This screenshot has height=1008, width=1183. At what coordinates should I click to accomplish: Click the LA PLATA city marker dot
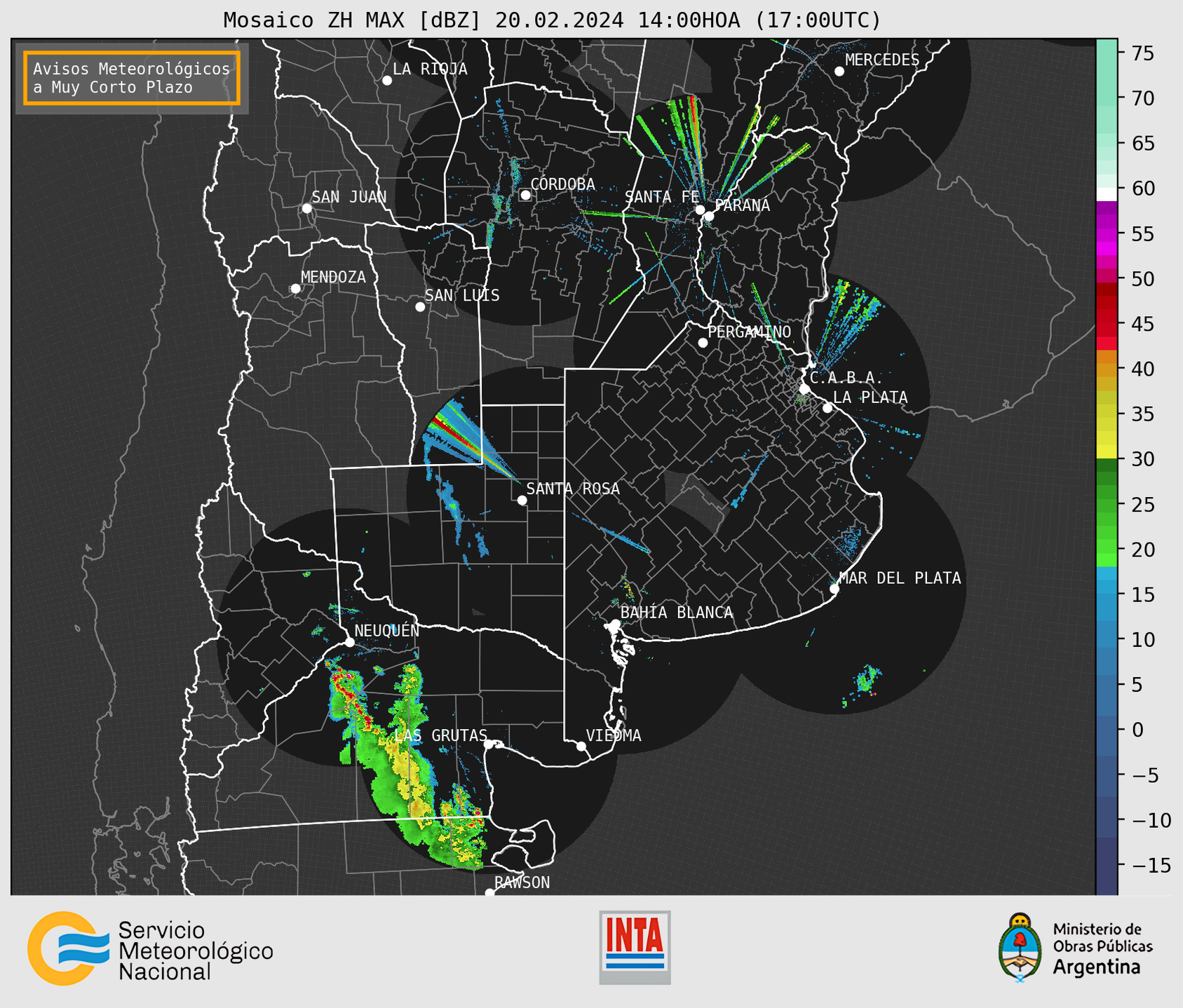click(x=827, y=408)
